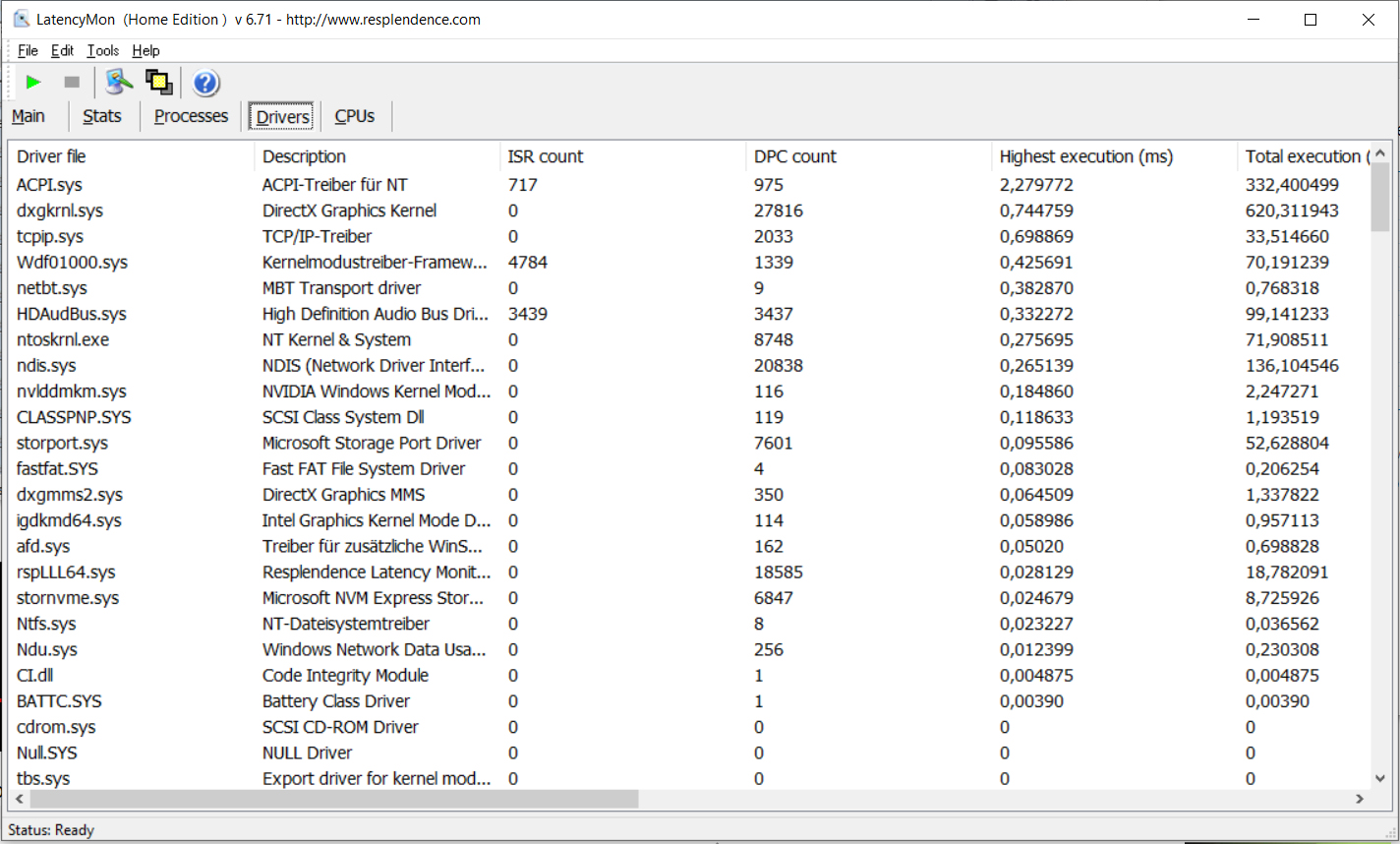1400x844 pixels.
Task: Sort list by the Driver file header
Action: click(x=51, y=156)
